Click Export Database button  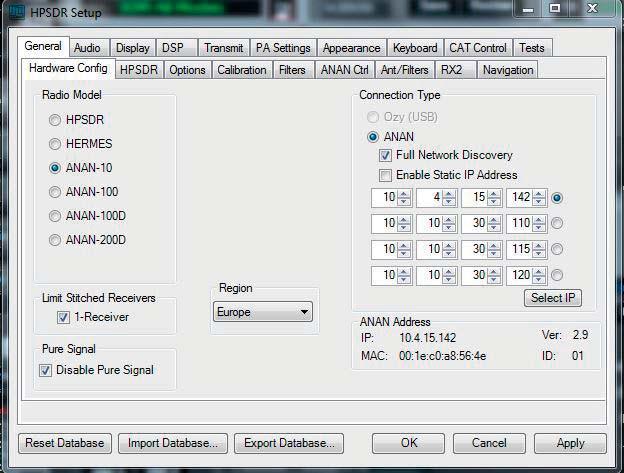click(289, 443)
